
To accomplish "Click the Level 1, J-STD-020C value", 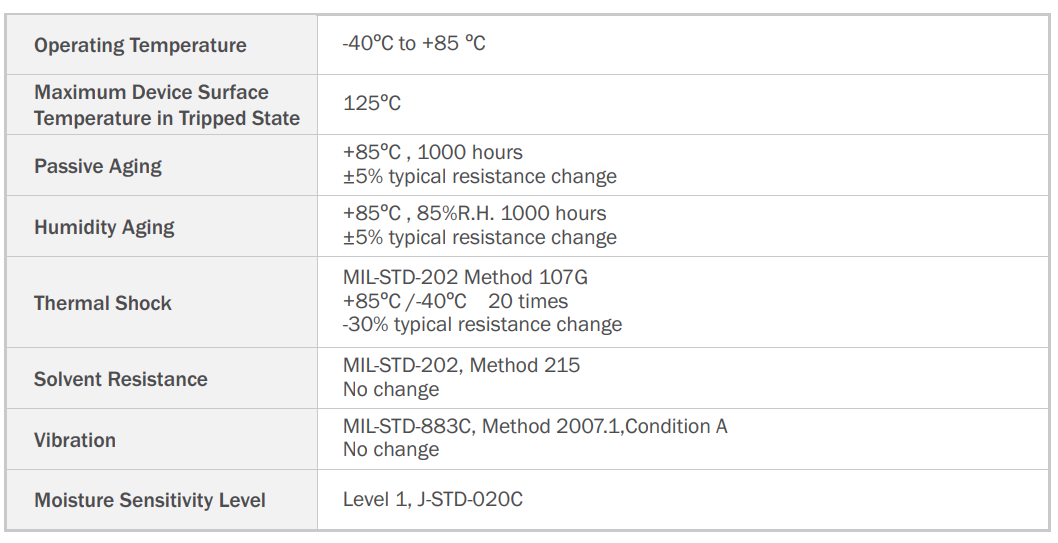I will click(433, 499).
